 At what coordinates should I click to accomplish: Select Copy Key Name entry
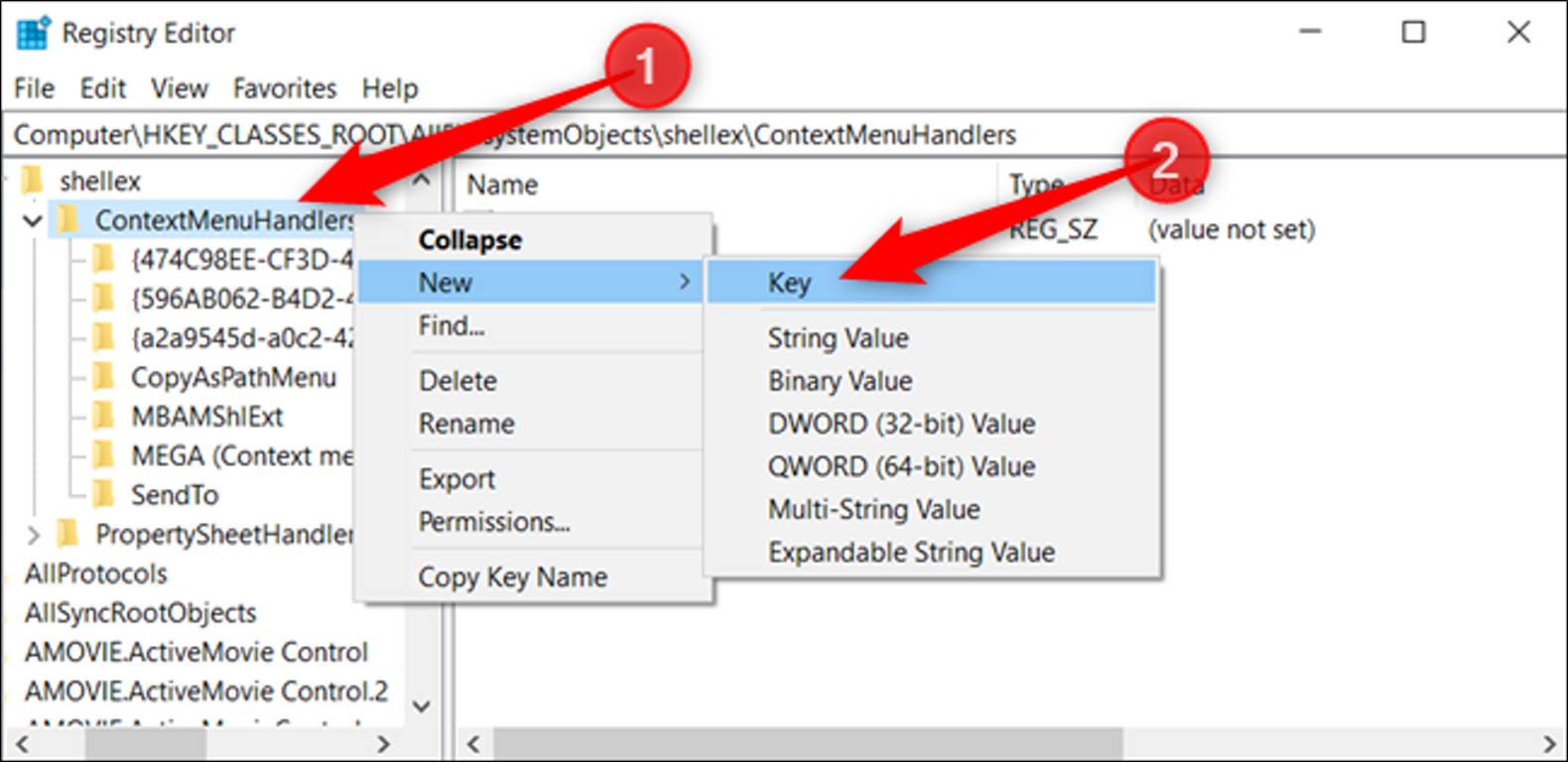coord(512,576)
